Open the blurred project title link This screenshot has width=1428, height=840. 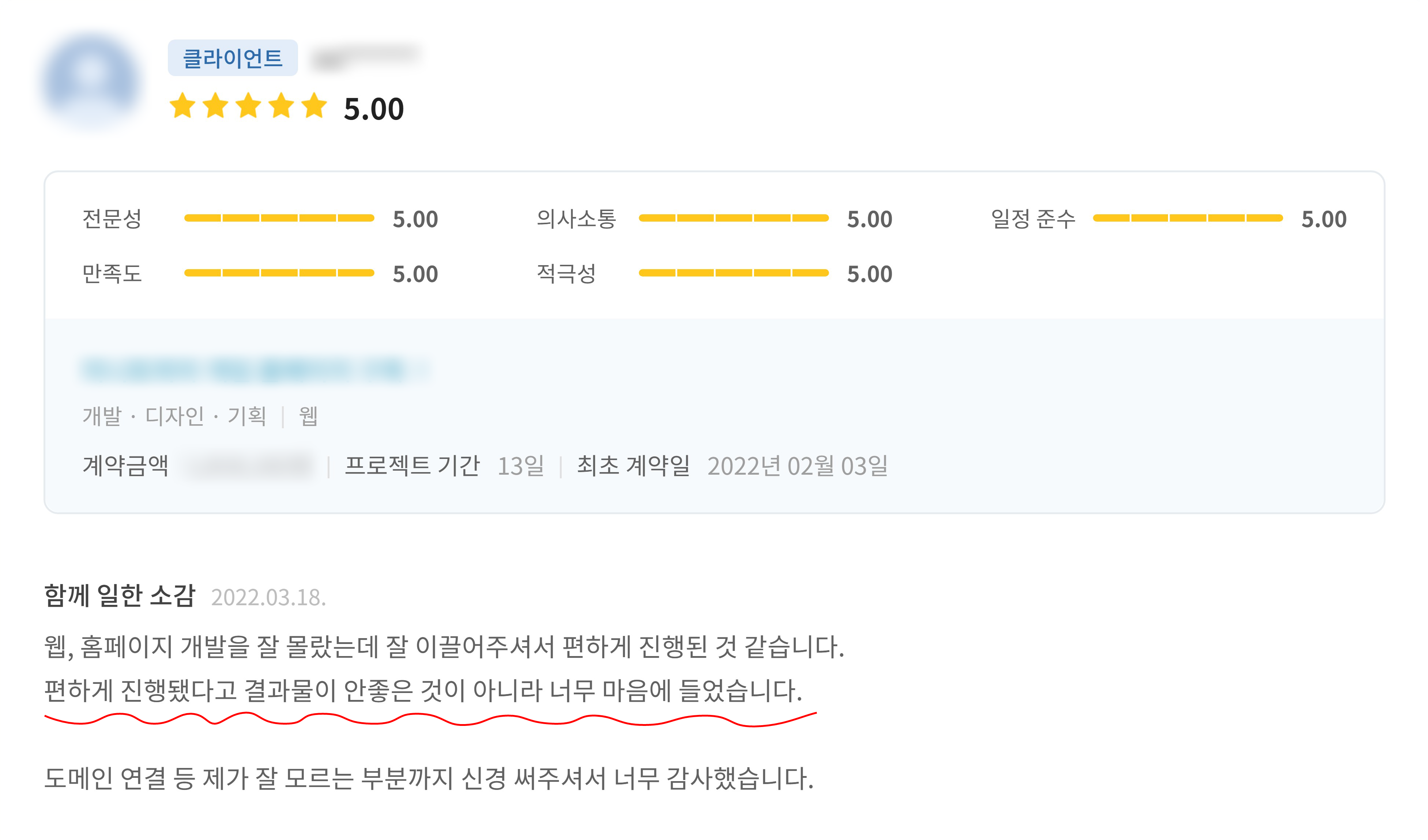(255, 370)
